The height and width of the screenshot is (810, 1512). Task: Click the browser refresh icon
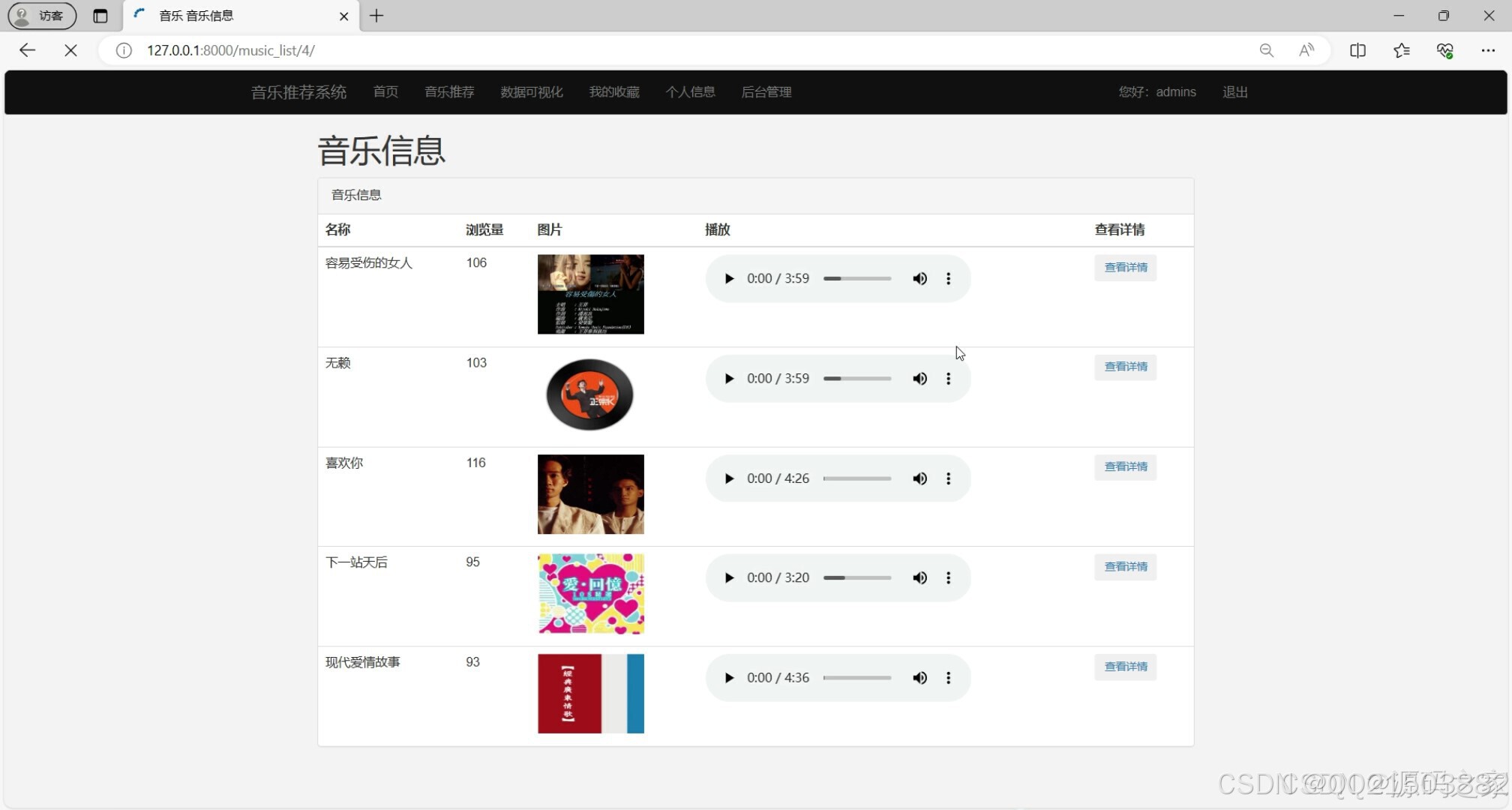pyautogui.click(x=70, y=50)
